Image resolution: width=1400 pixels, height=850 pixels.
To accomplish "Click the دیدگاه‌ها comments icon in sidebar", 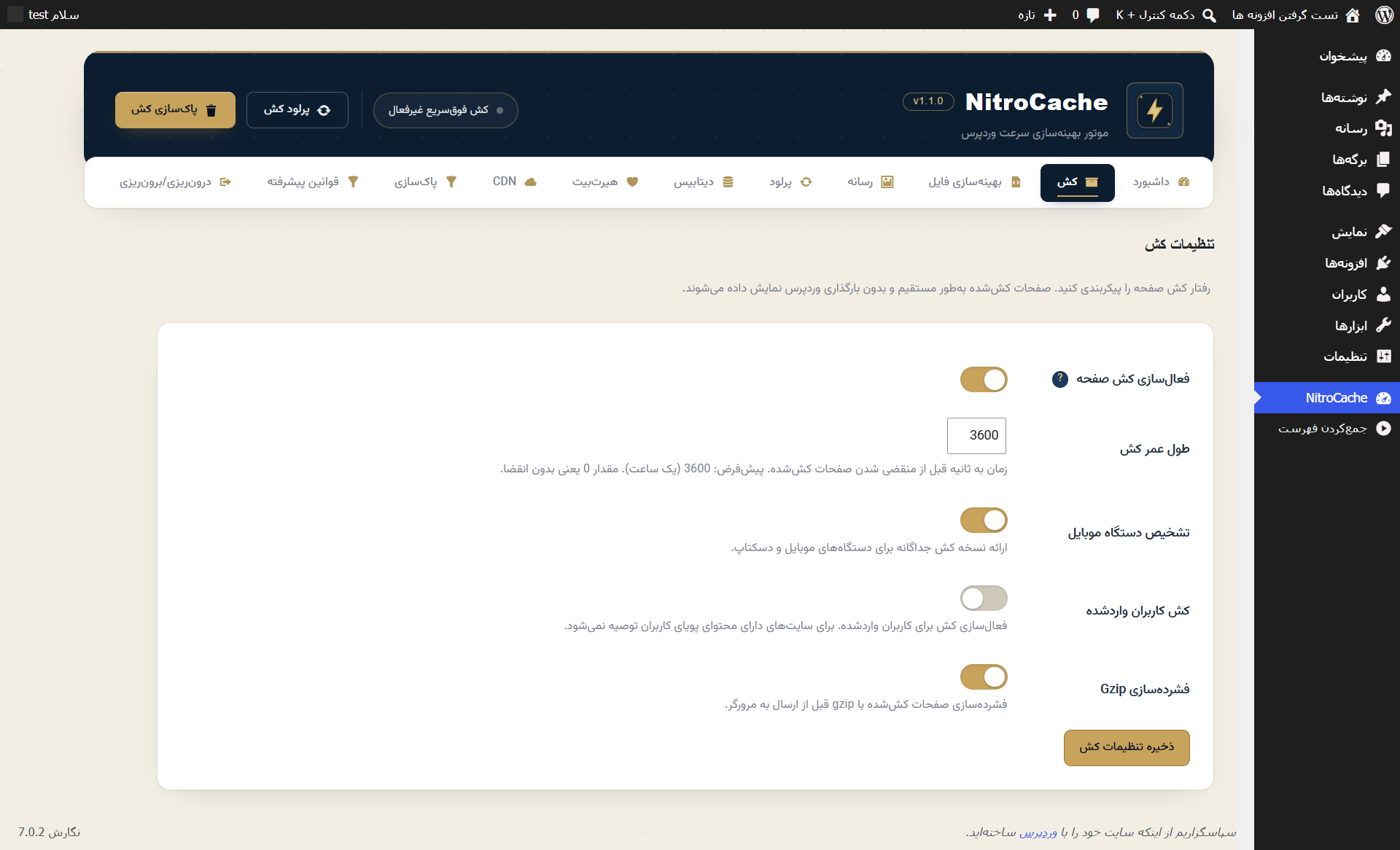I will [1383, 190].
